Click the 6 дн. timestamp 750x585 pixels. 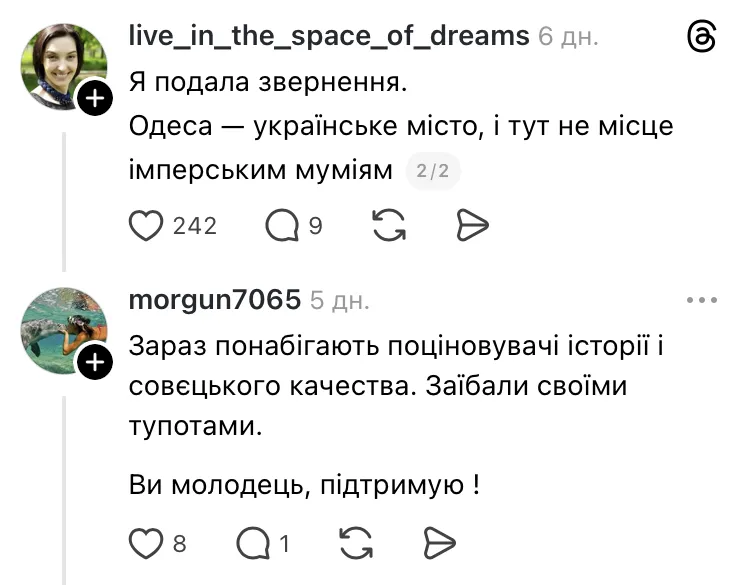568,37
